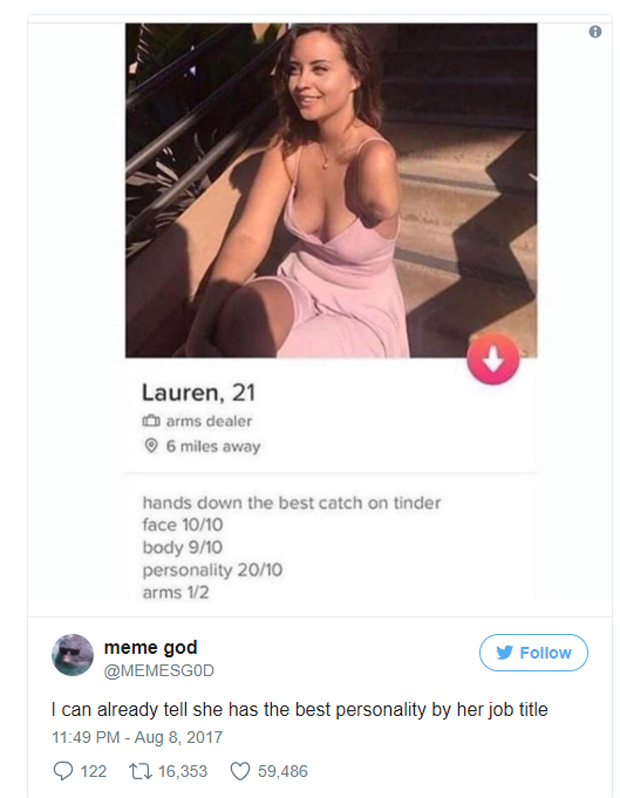
Task: Click the info icon in top-right corner
Action: tap(595, 32)
